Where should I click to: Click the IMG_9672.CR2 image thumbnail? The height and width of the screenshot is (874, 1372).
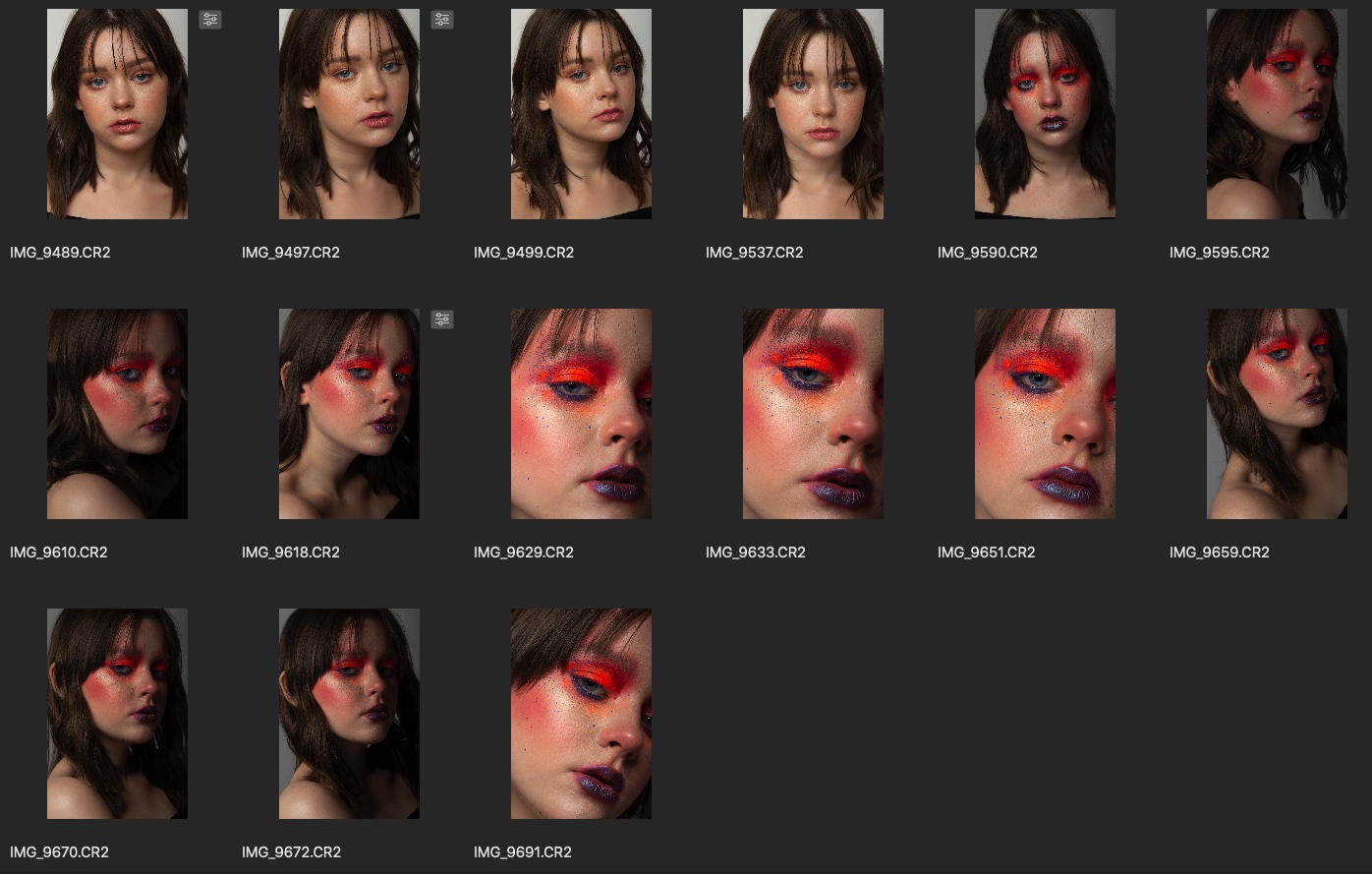349,714
